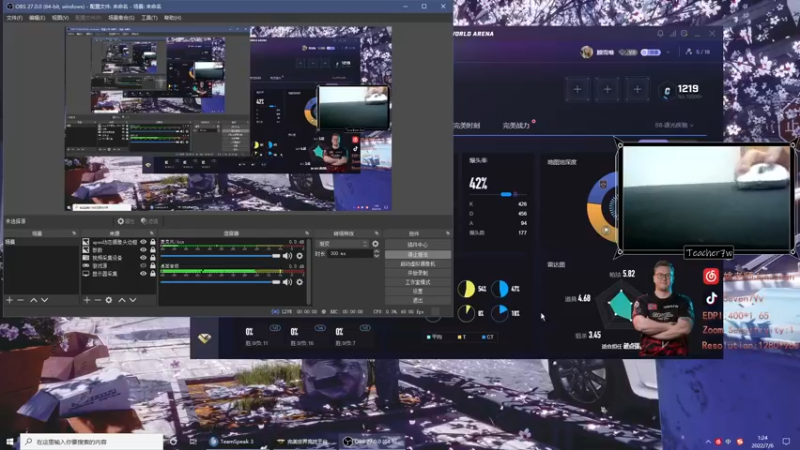Click the middle plus teammate slot
Viewport: 800px width, 450px height.
(607, 89)
